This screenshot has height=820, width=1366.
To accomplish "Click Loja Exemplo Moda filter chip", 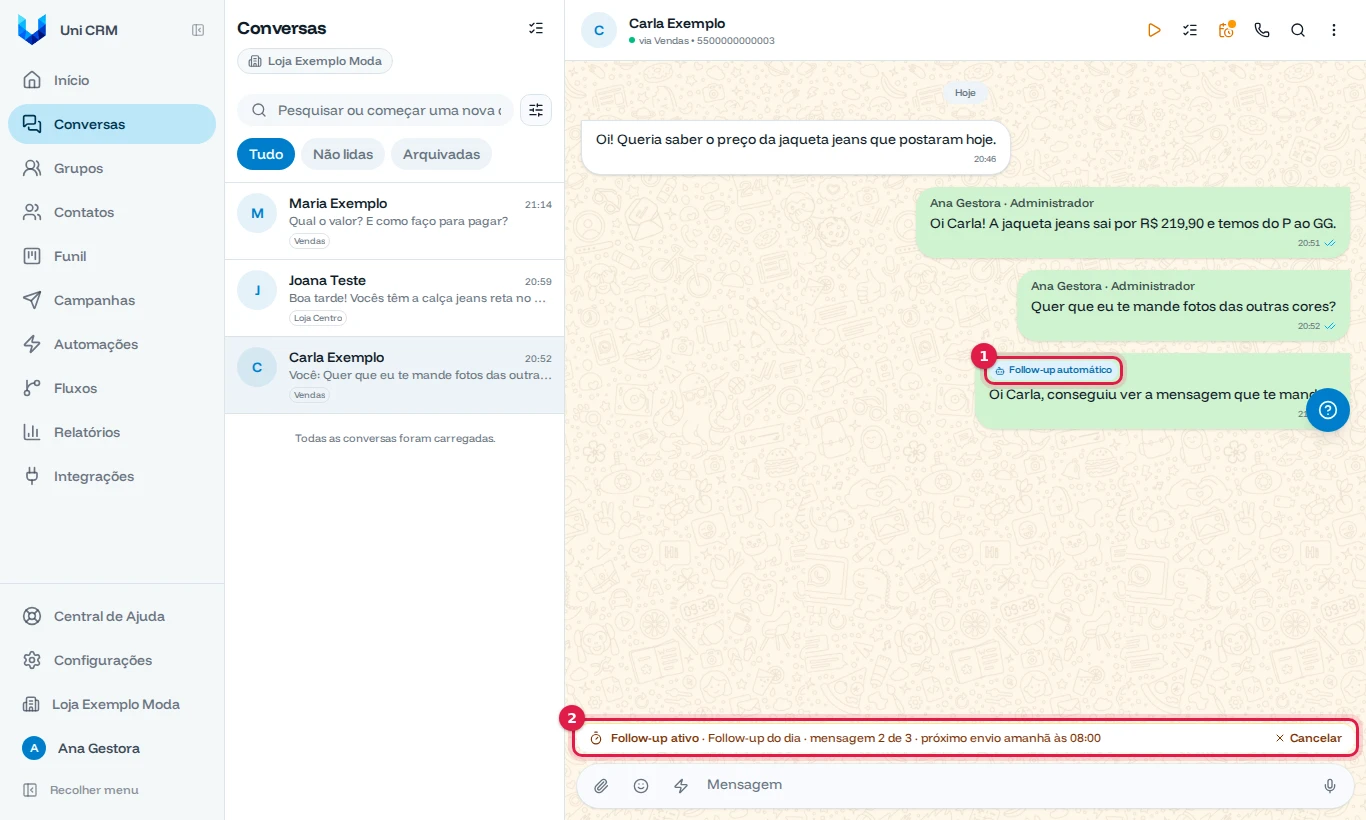I will point(315,61).
